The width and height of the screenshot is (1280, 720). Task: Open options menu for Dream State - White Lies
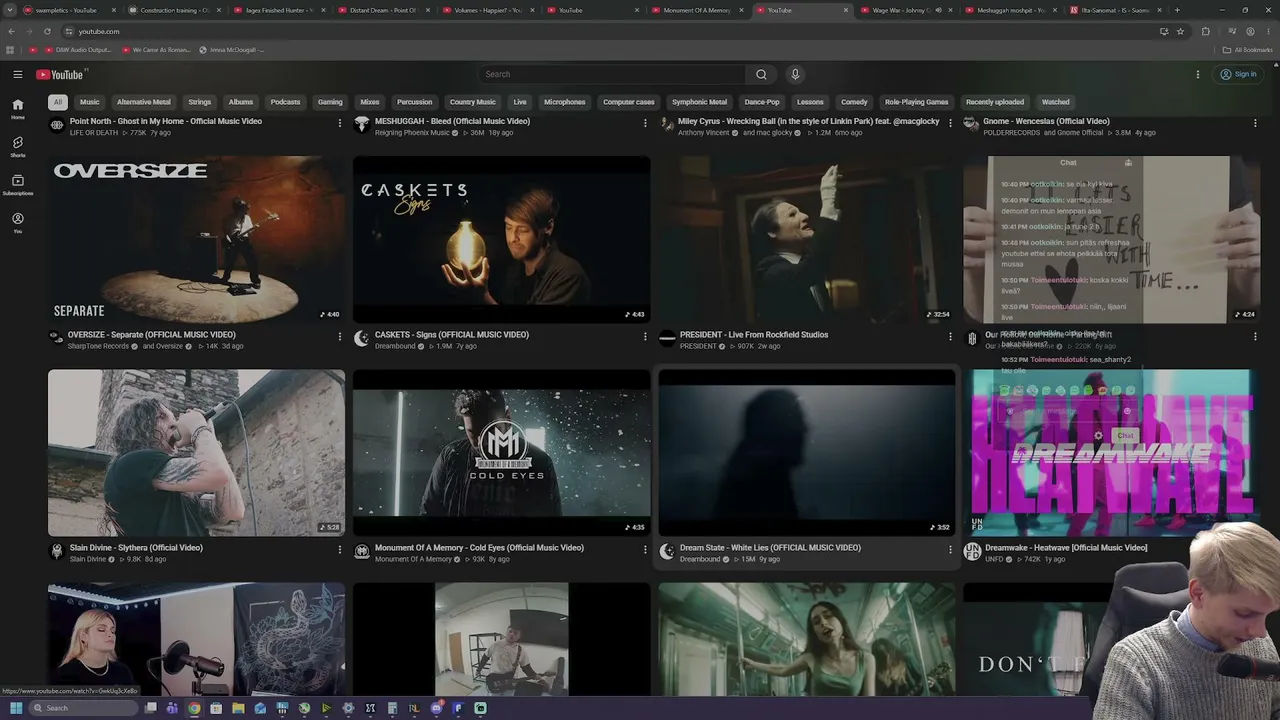950,549
